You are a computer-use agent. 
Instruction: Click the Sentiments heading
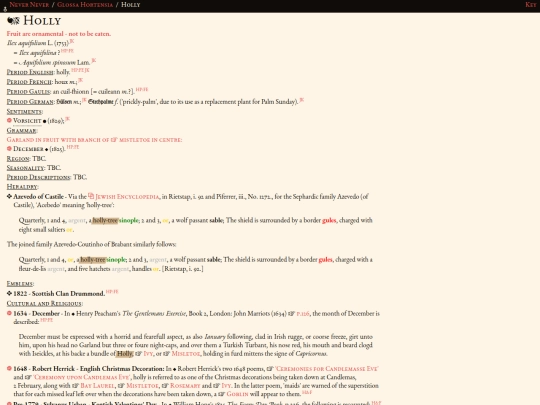tap(24, 112)
